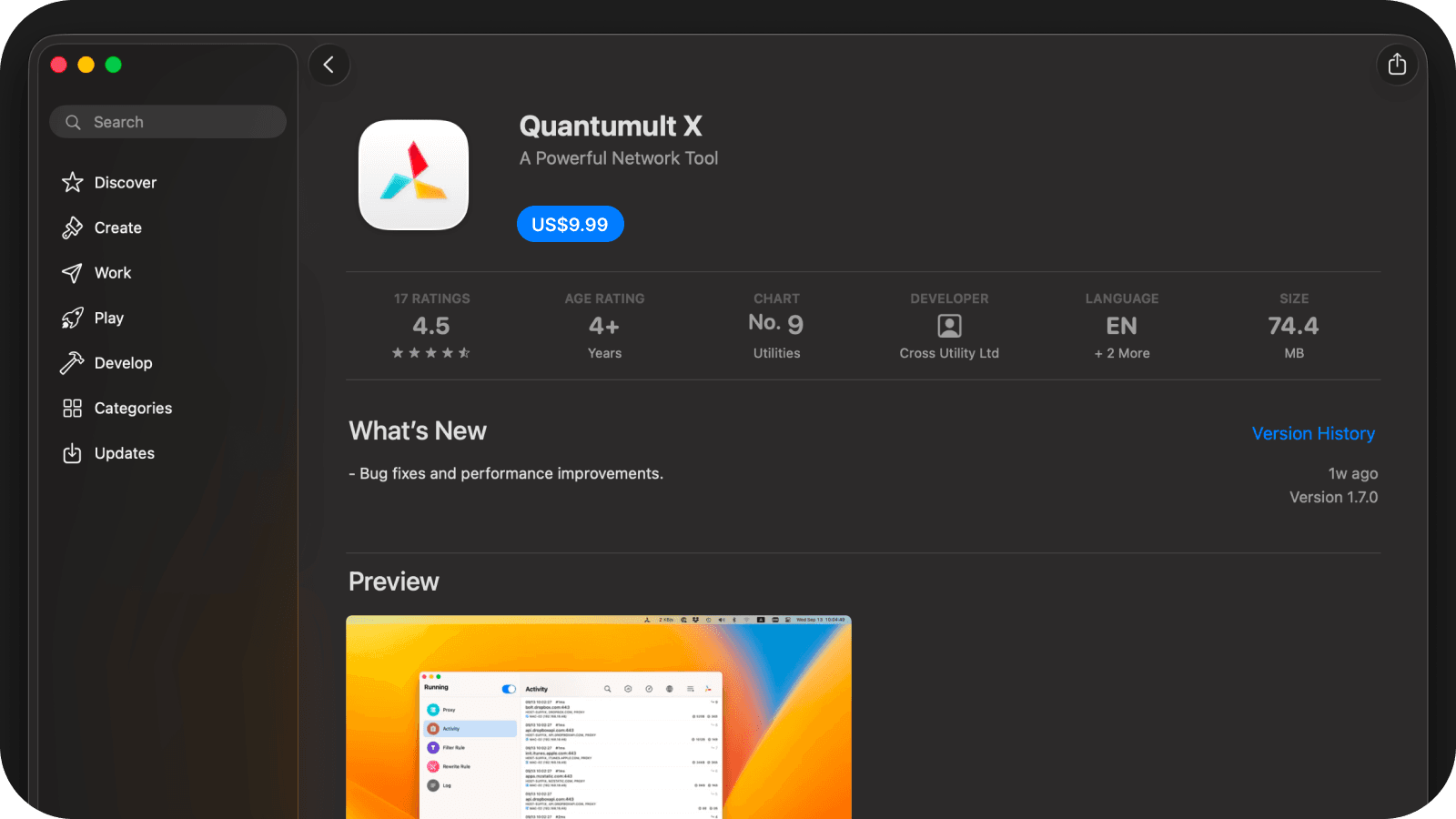This screenshot has height=819, width=1456.
Task: Click the bug fixes release note
Action: tap(506, 474)
